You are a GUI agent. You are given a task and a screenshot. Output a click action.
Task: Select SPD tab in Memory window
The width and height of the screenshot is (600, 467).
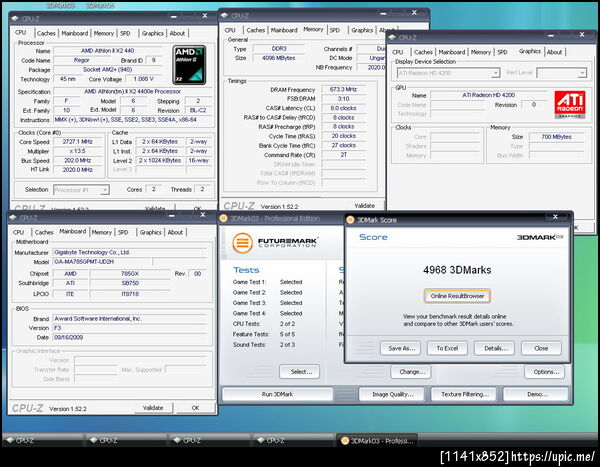[x=334, y=30]
